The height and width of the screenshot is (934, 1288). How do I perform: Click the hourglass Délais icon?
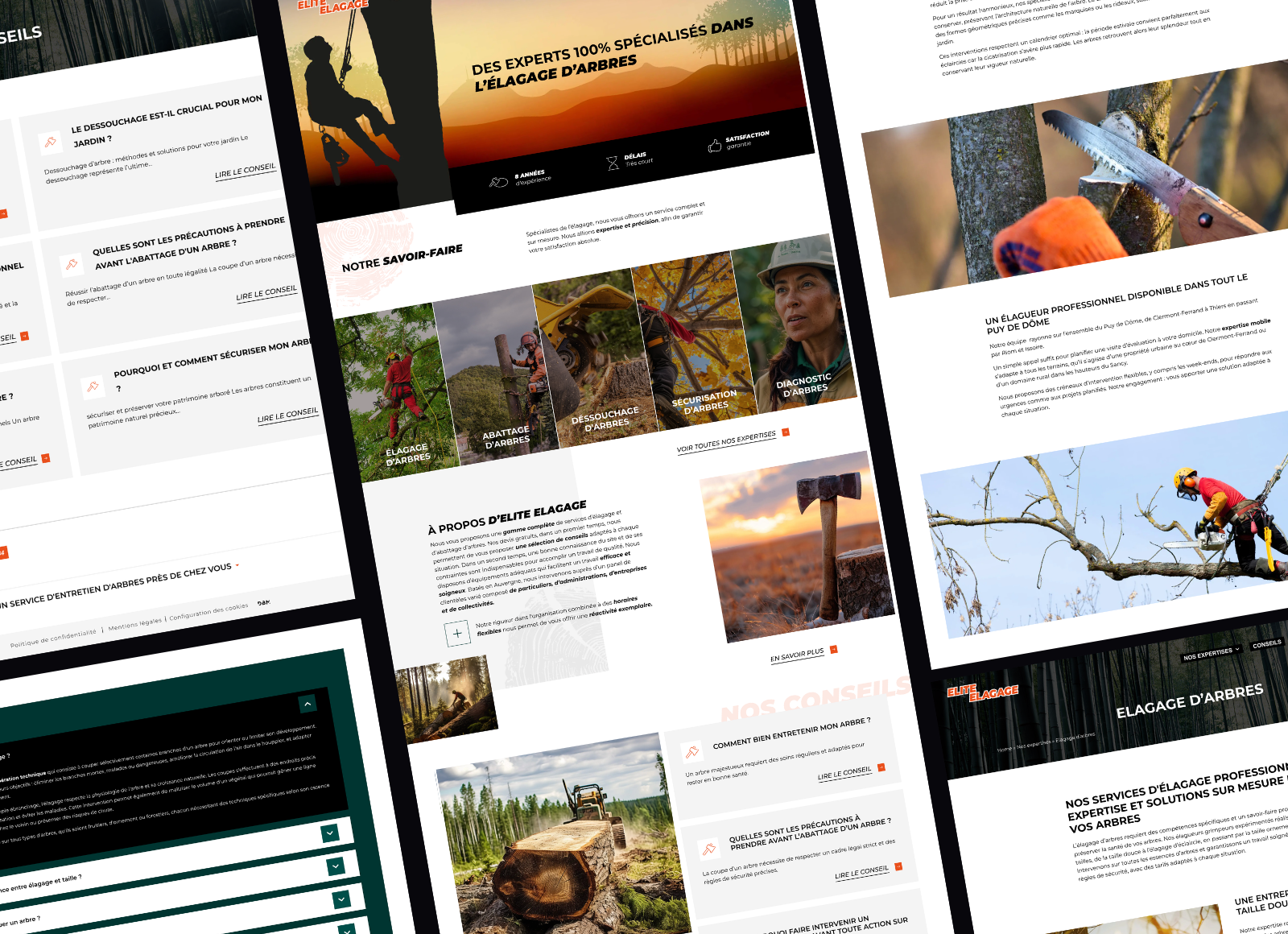click(x=613, y=163)
